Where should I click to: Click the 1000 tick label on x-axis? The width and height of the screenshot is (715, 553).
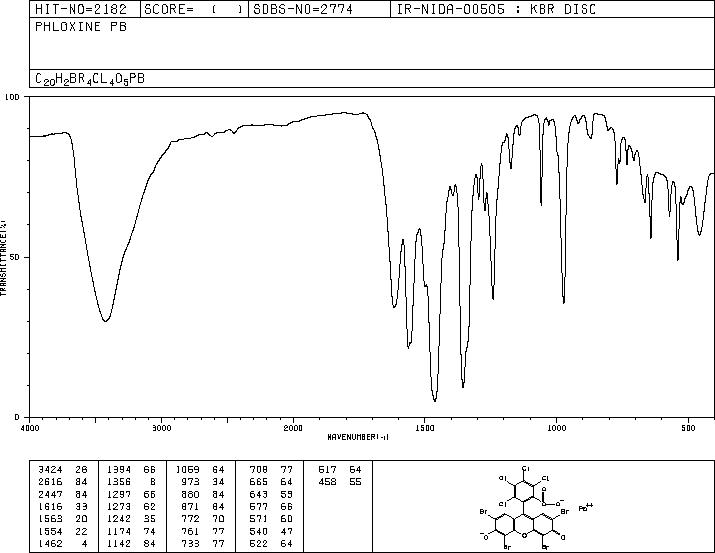click(556, 428)
